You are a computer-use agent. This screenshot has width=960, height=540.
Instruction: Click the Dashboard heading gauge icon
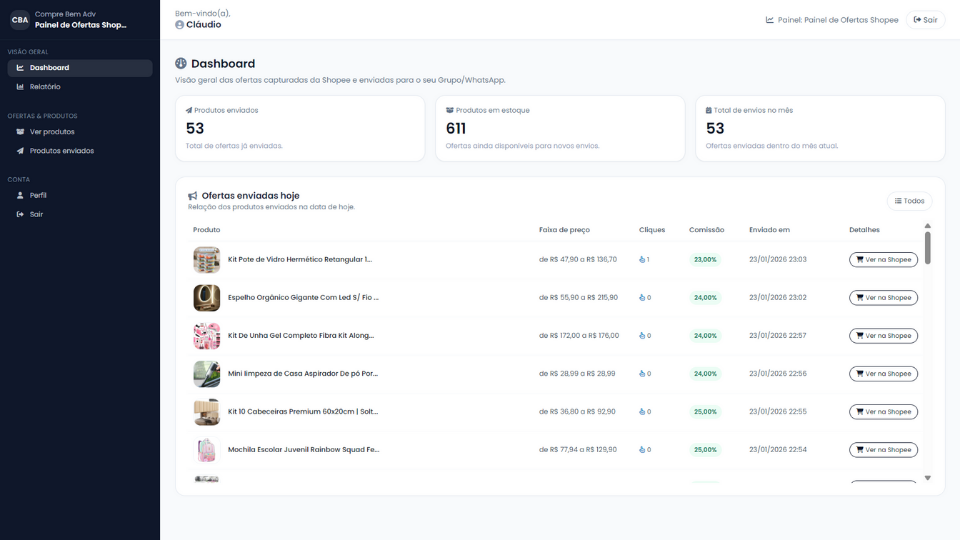click(181, 64)
